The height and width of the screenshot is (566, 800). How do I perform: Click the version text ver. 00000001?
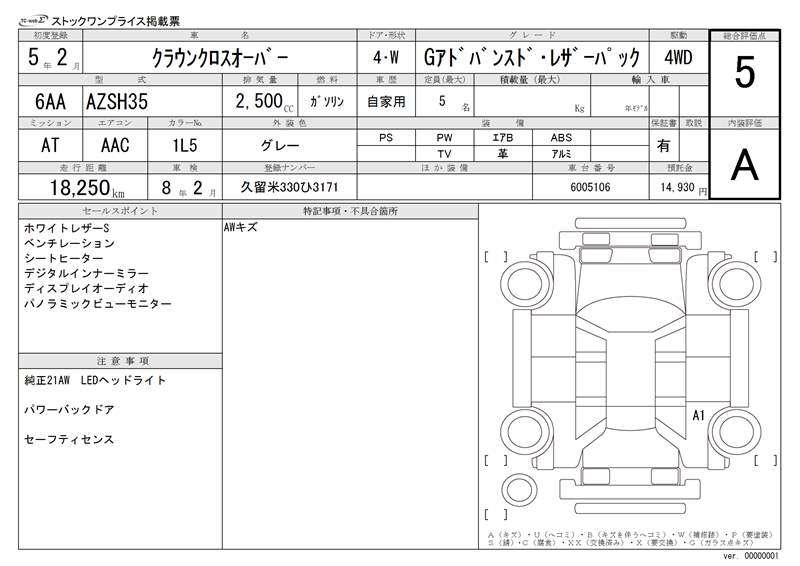pyautogui.click(x=751, y=556)
